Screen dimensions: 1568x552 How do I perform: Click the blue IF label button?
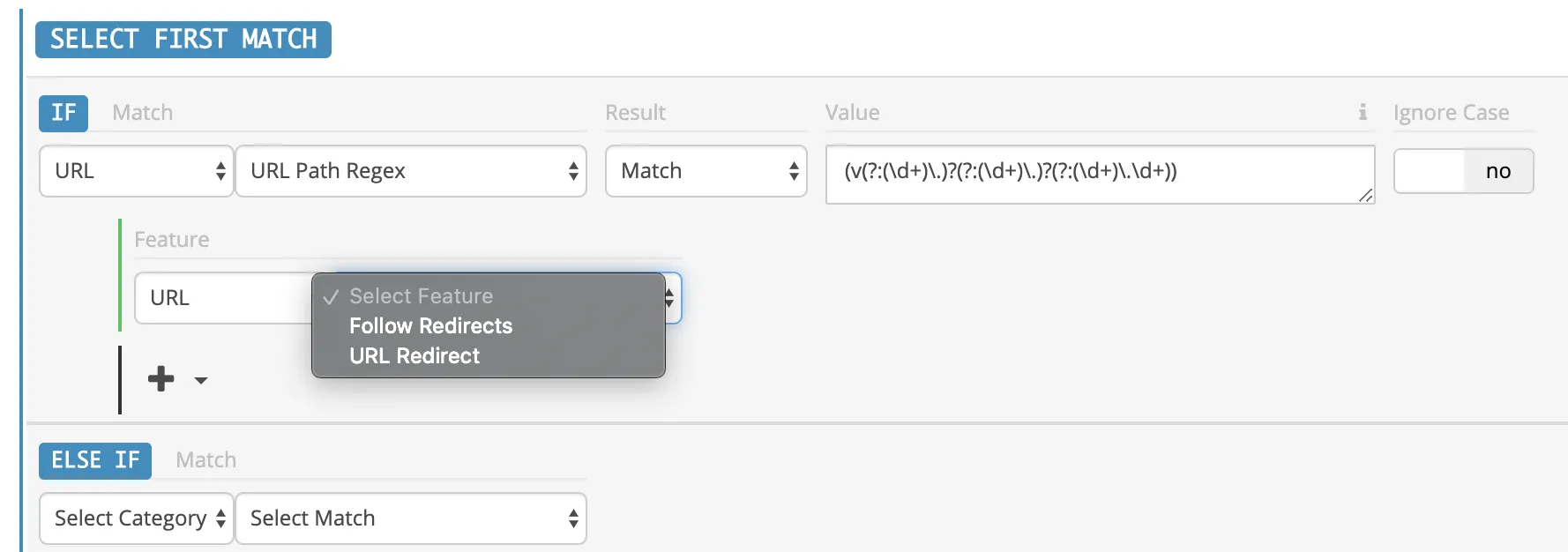pos(63,113)
